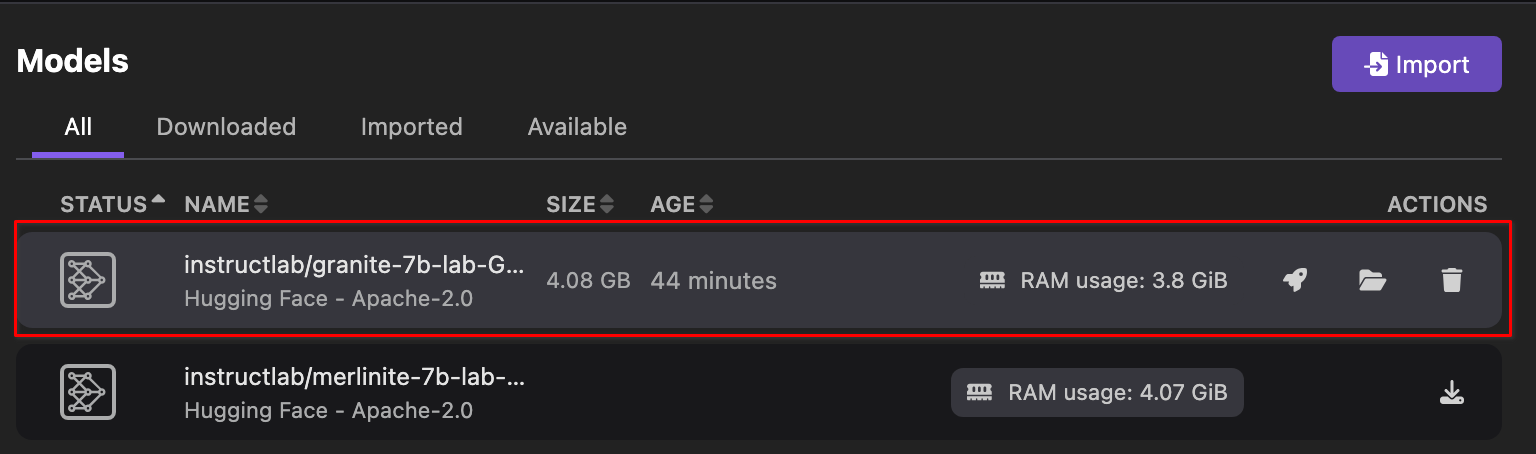Image resolution: width=1536 pixels, height=454 pixels.
Task: Sort models by Name column arrows
Action: 261,204
